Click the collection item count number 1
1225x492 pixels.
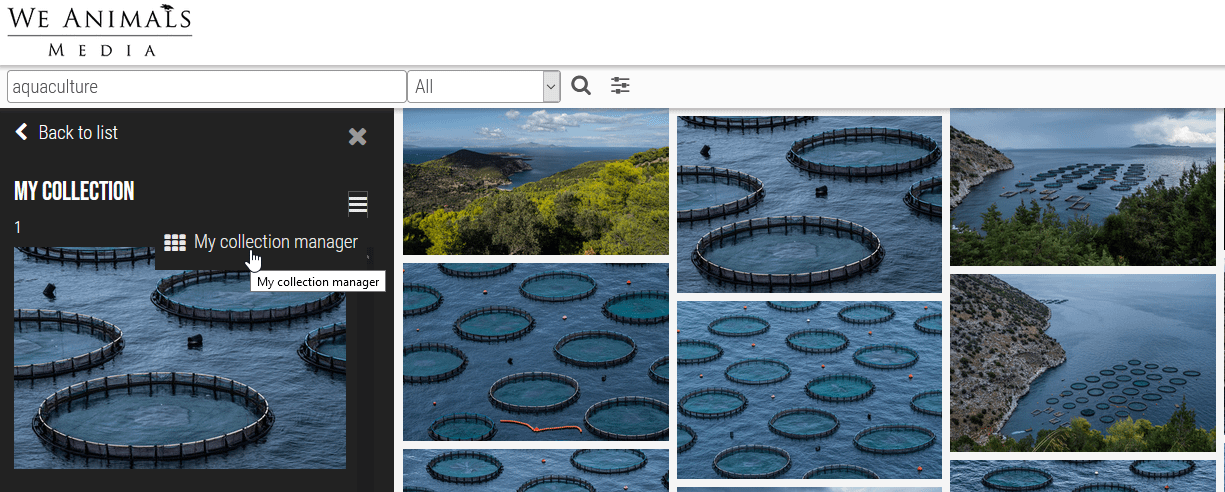click(x=18, y=228)
